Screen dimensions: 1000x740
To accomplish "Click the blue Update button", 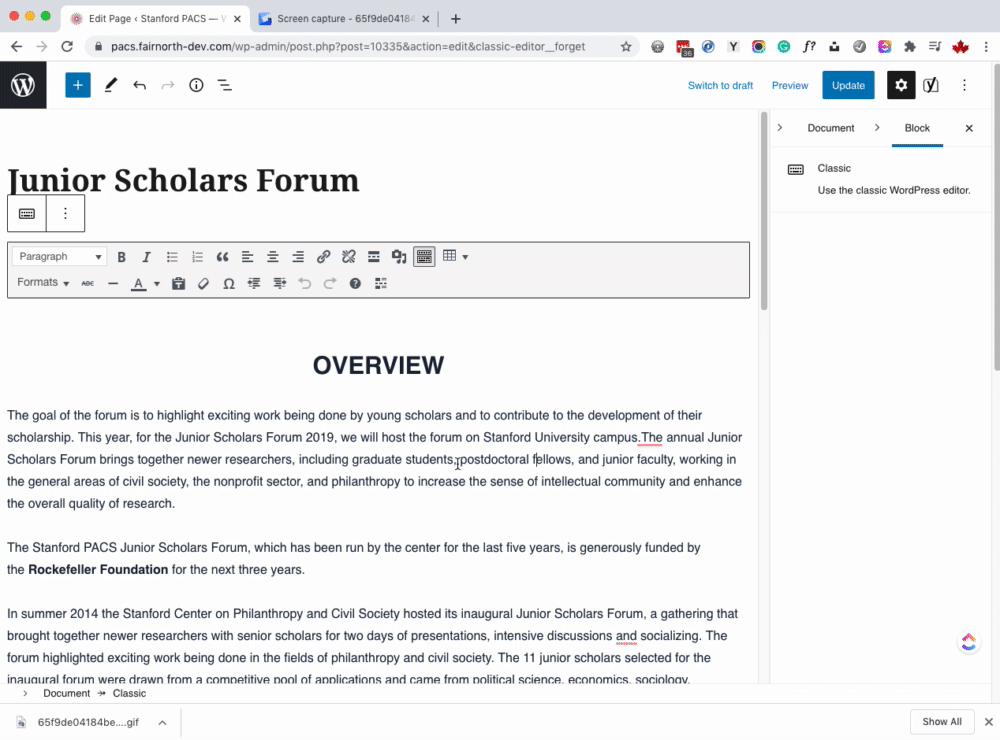I will tap(848, 85).
